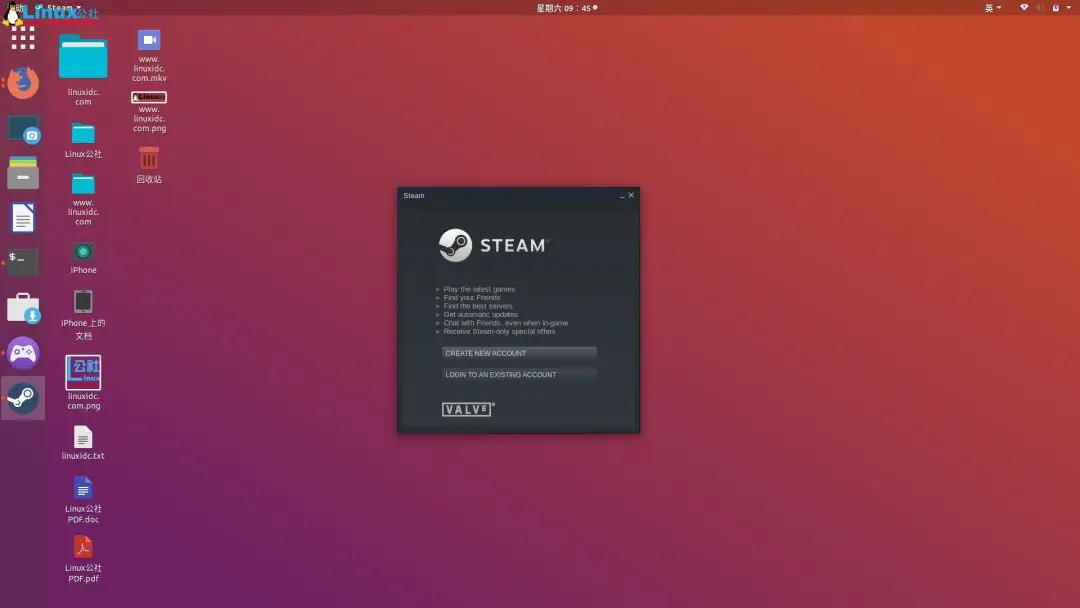Screen dimensions: 1080x608
Task: Open the Files manager in dock
Action: point(23,173)
